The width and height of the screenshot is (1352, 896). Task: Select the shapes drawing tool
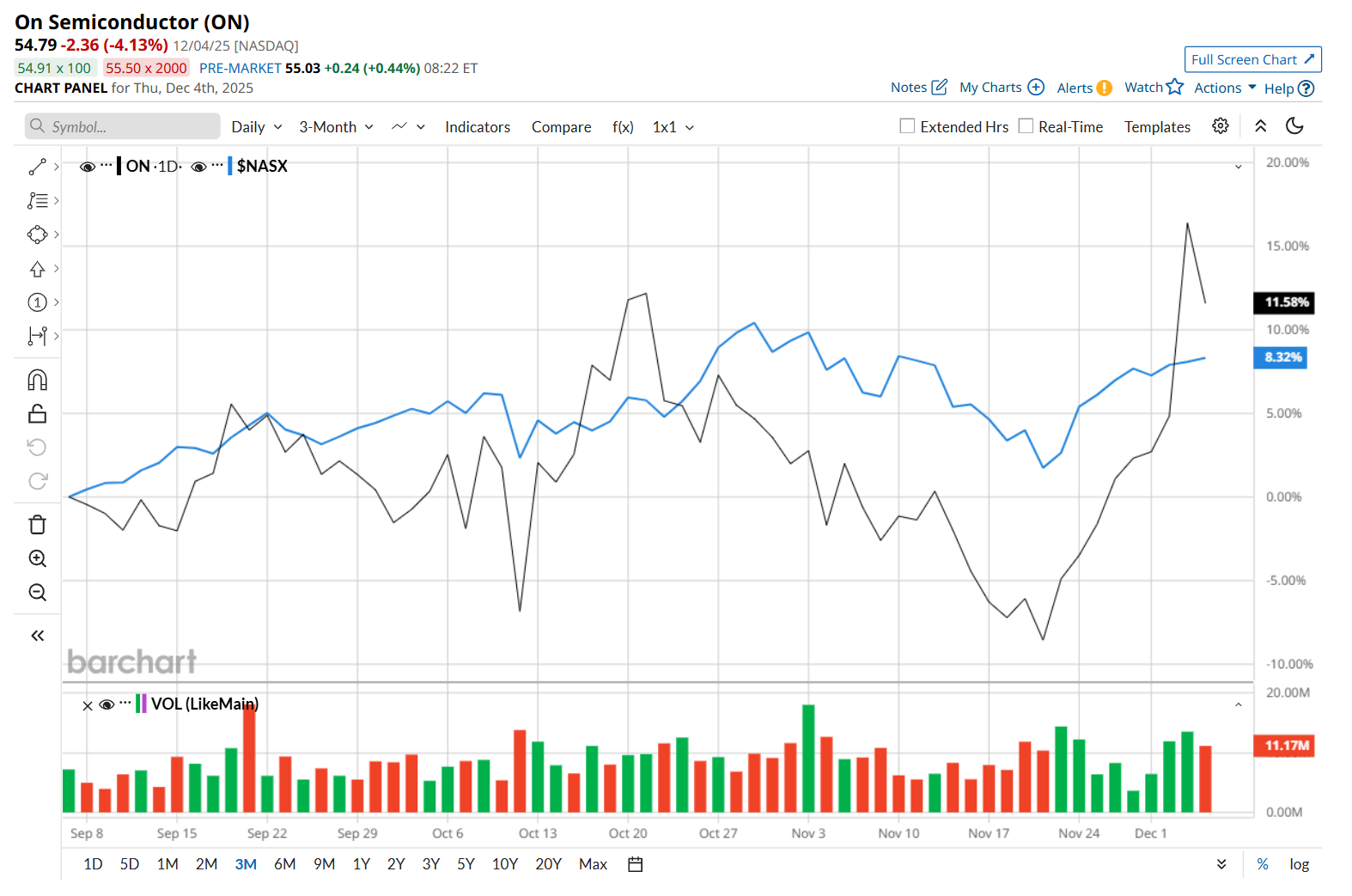(x=37, y=235)
